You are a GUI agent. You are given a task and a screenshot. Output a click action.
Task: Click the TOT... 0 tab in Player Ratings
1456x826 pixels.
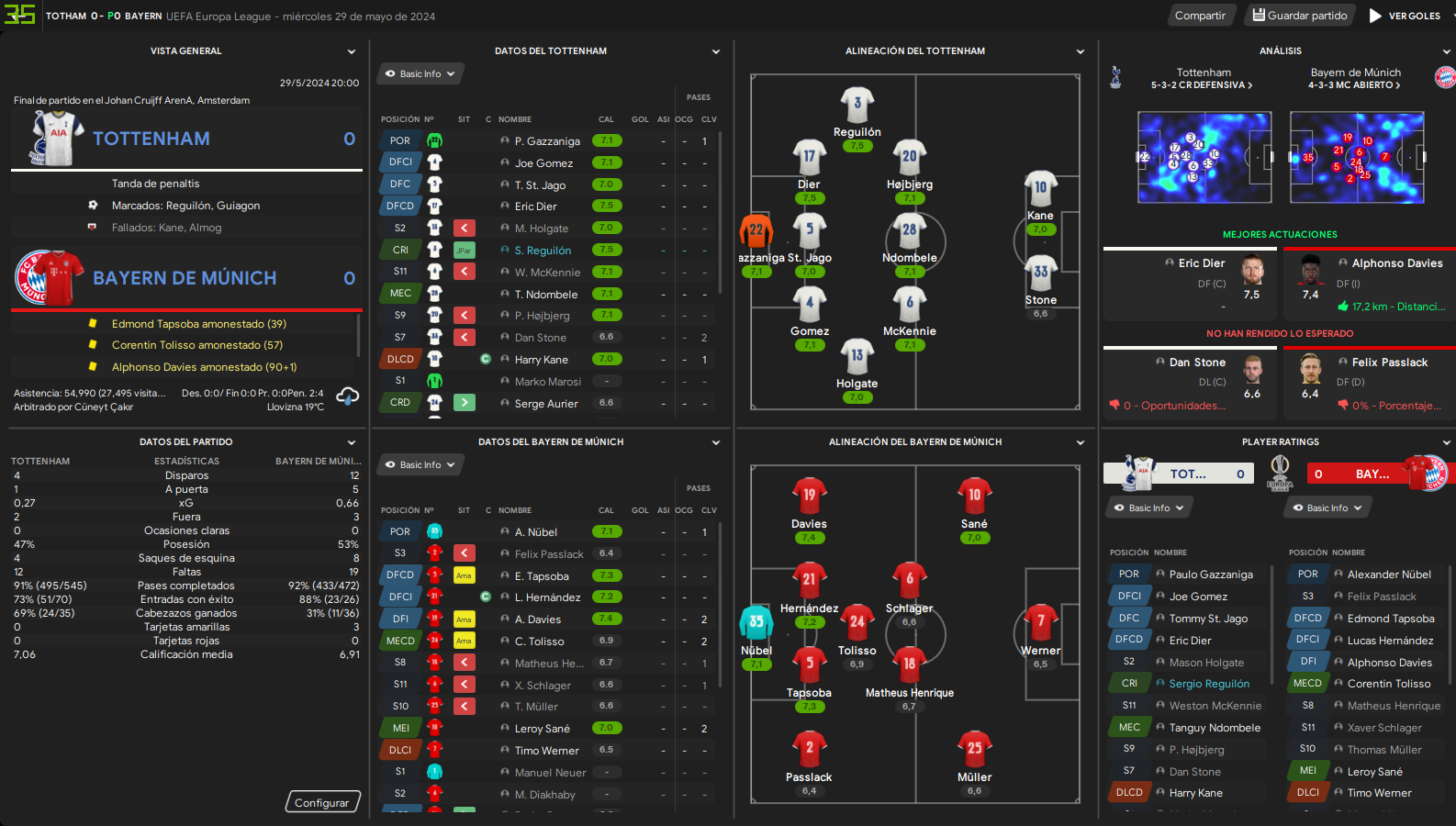click(1179, 474)
